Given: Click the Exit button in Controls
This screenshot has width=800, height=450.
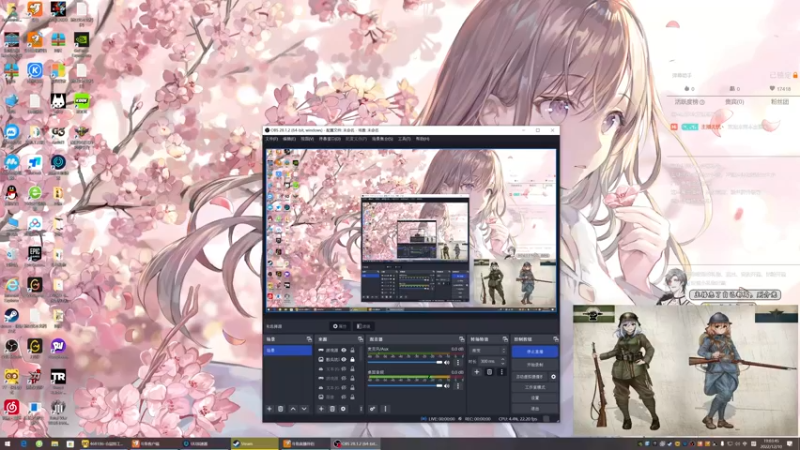Looking at the screenshot, I should point(535,409).
